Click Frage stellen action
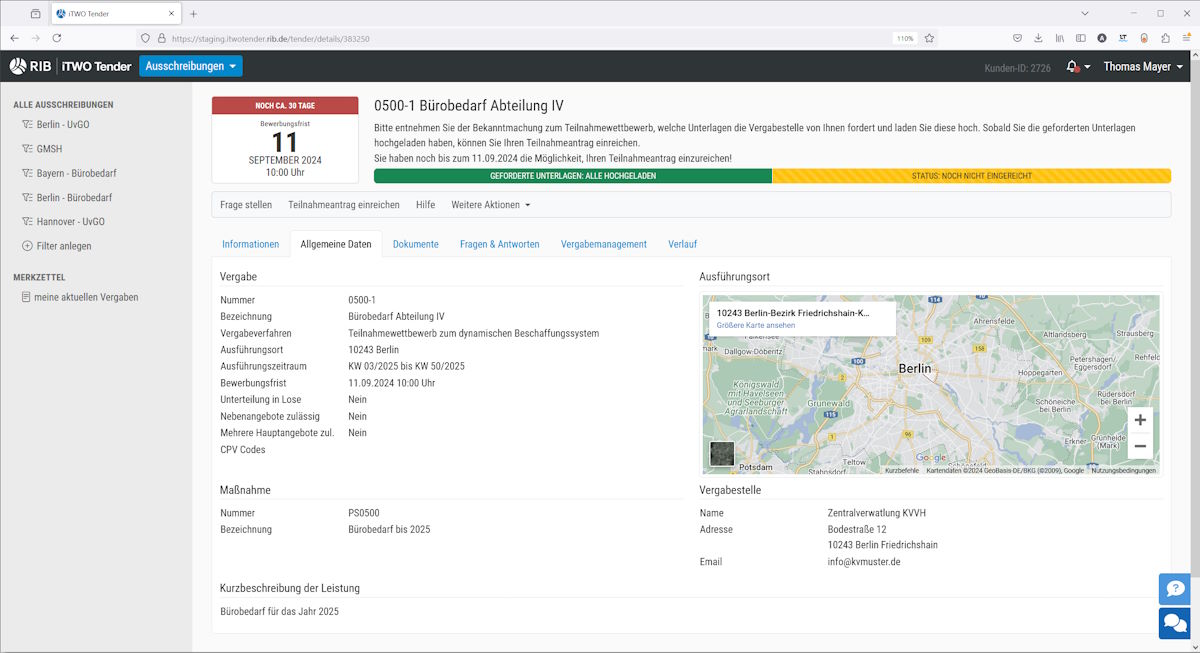 [x=246, y=205]
